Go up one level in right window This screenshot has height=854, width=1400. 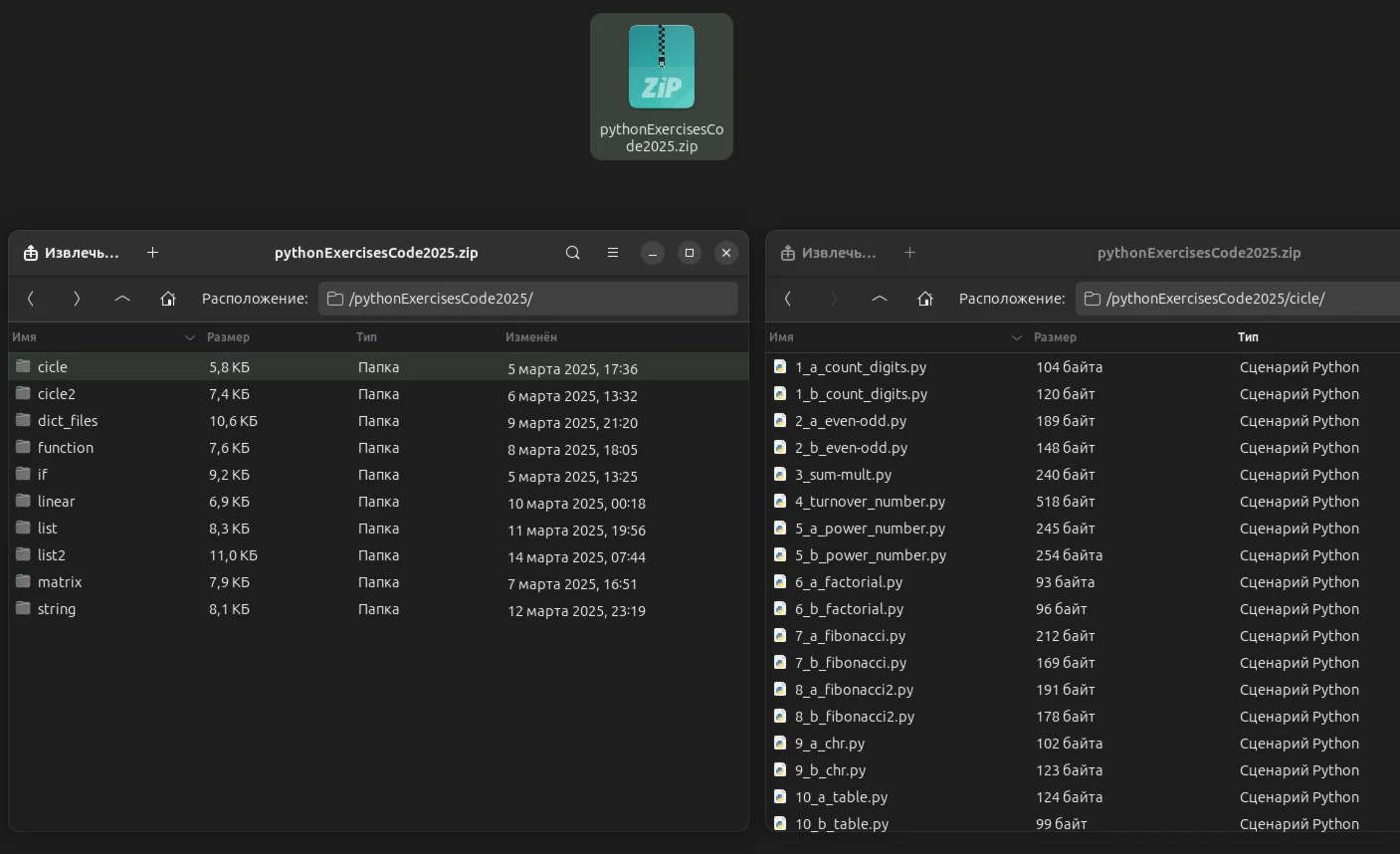pos(880,299)
